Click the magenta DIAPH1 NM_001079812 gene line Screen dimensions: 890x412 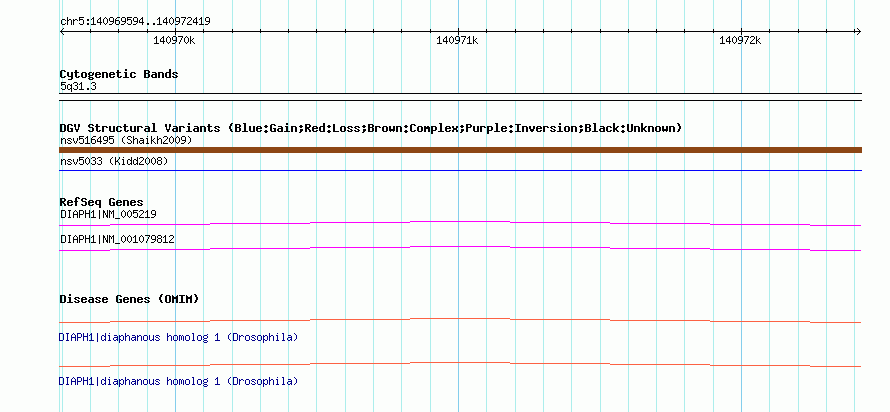pos(460,248)
